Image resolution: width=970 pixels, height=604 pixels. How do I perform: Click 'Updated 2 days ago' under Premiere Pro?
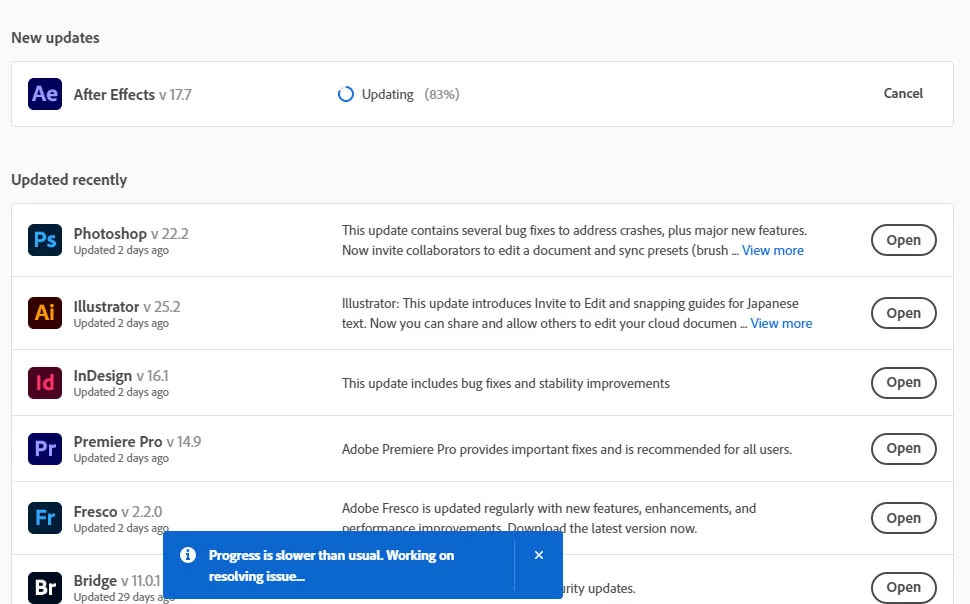coord(121,458)
